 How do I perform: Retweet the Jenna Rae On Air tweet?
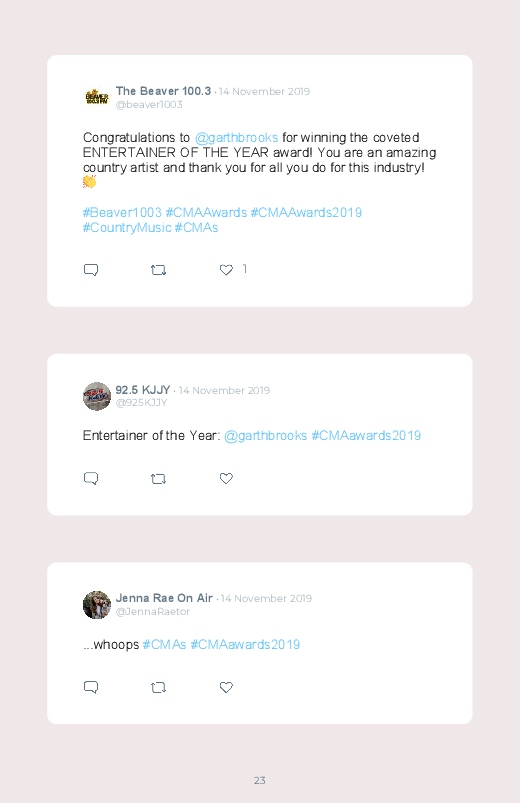click(158, 687)
